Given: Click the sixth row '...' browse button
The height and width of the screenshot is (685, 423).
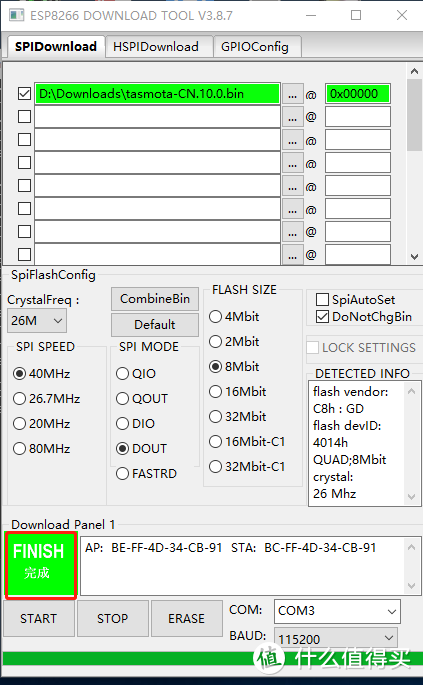Looking at the screenshot, I should (293, 209).
